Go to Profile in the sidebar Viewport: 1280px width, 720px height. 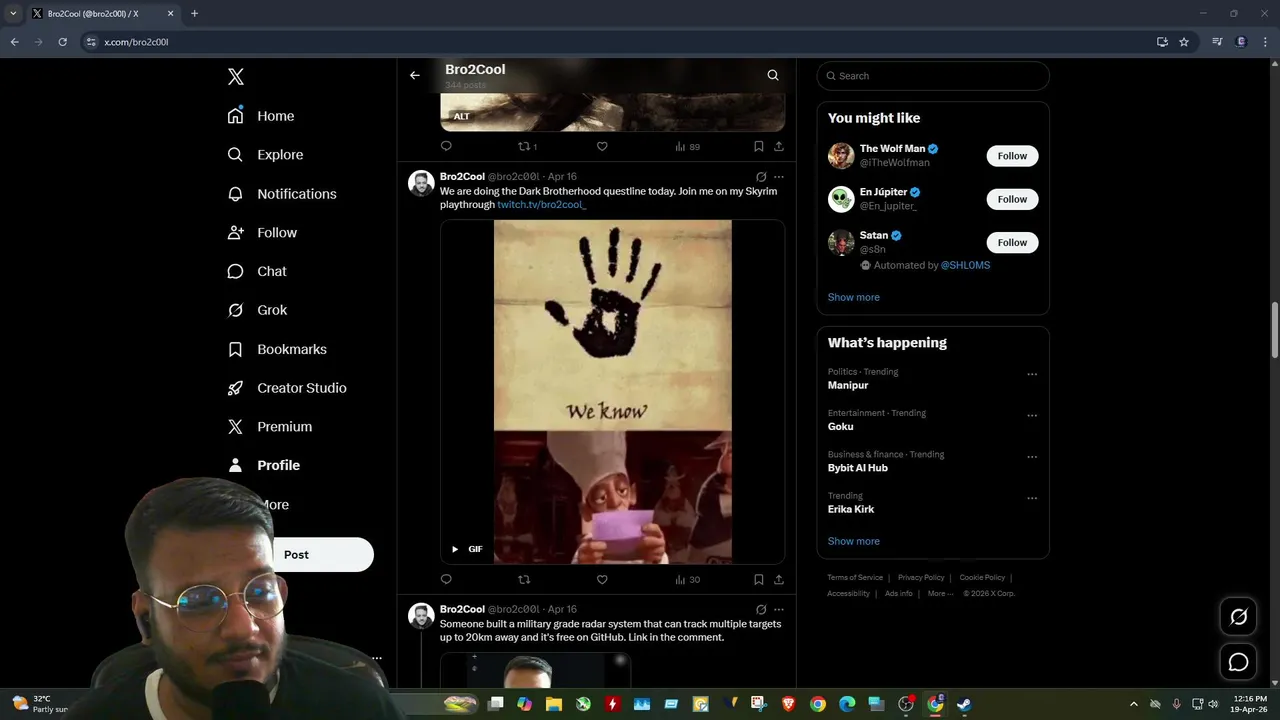(x=264, y=465)
